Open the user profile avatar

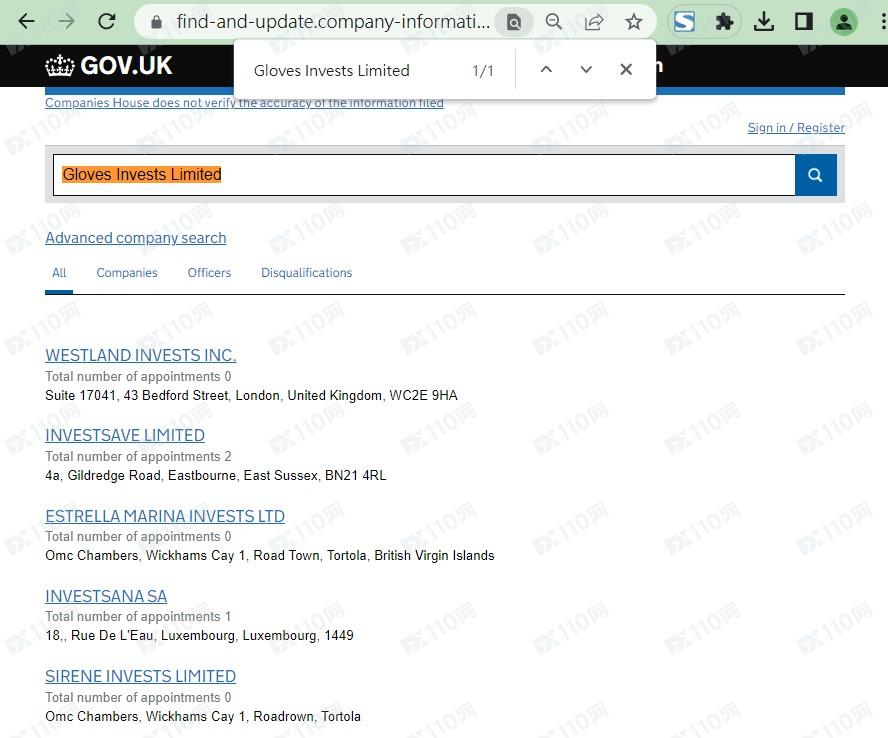point(844,21)
